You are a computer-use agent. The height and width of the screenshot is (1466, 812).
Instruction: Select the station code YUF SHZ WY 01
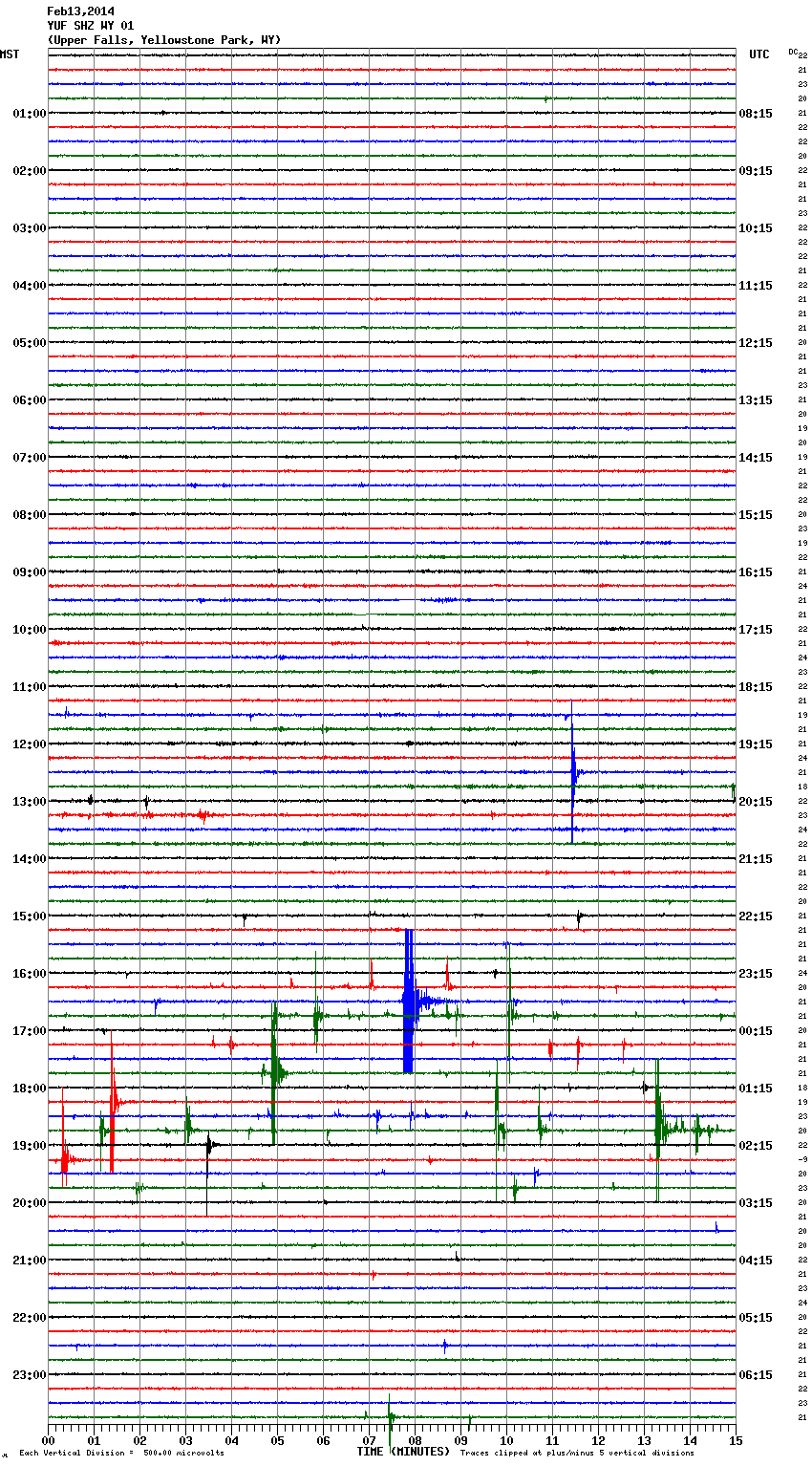coord(91,26)
